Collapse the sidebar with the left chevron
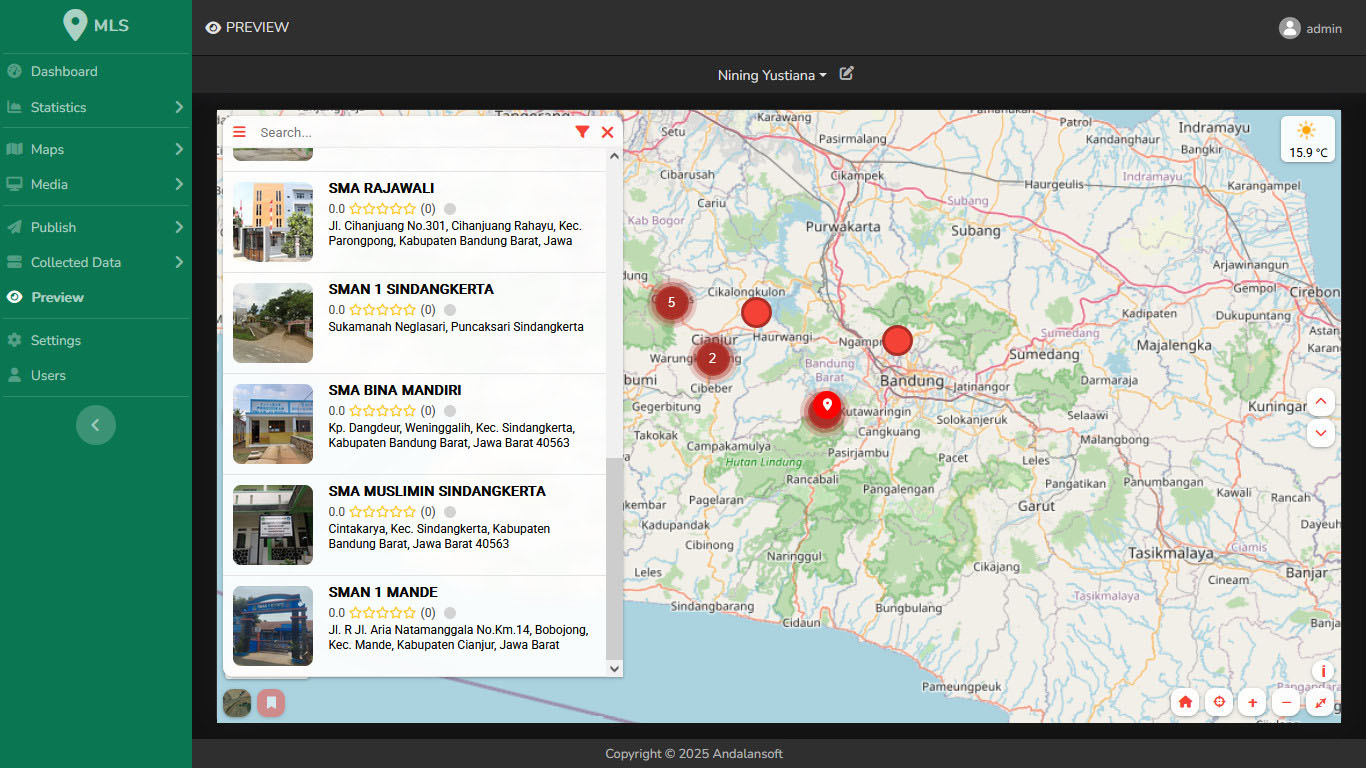1366x768 pixels. point(96,425)
